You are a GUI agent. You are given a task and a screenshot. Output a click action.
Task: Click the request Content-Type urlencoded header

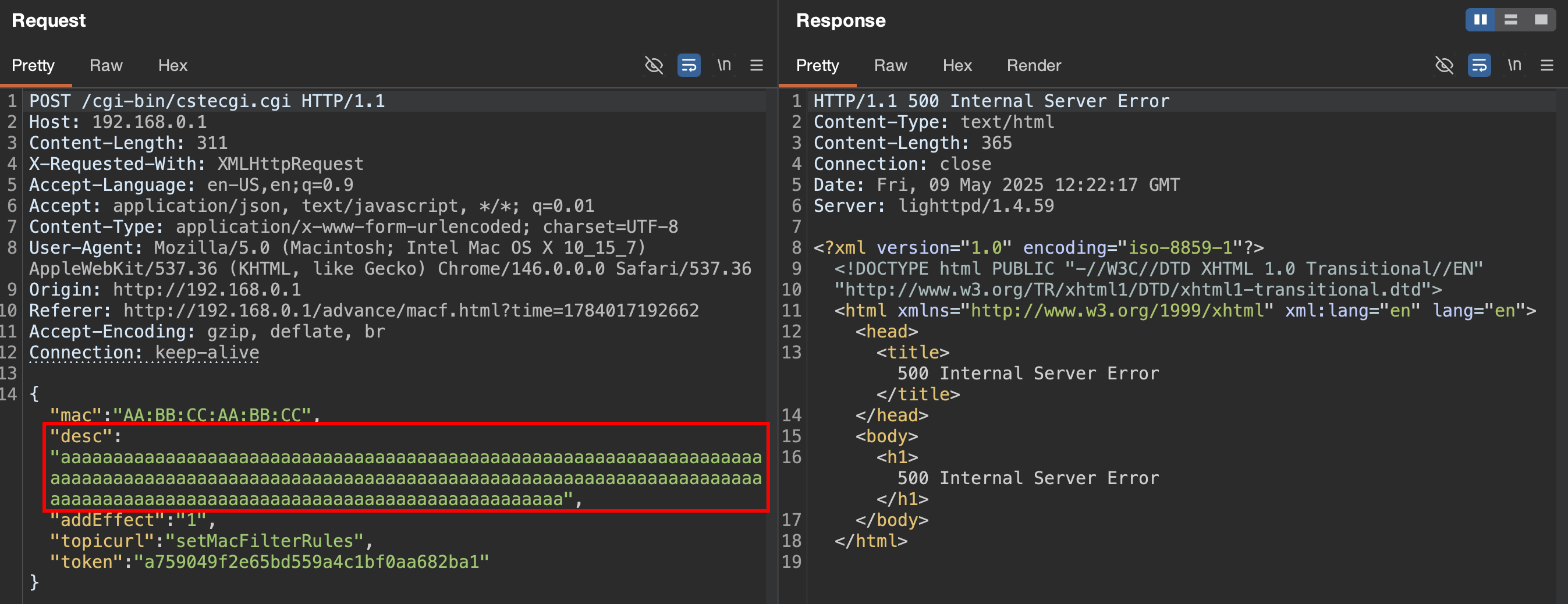354,227
